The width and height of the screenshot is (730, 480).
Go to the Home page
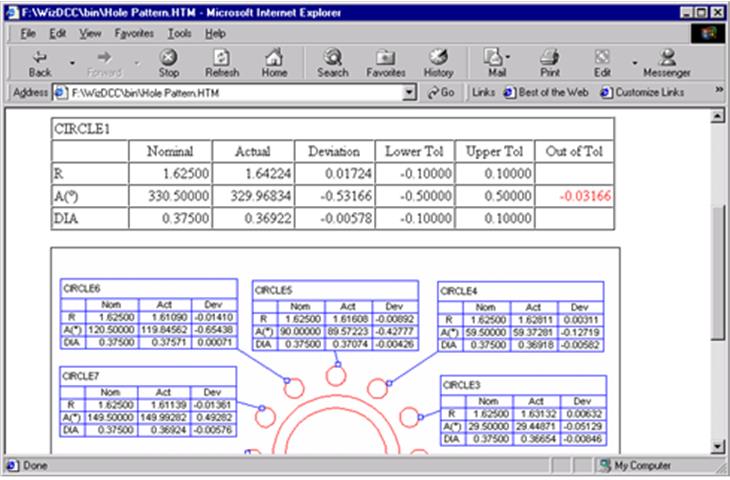coord(274,64)
